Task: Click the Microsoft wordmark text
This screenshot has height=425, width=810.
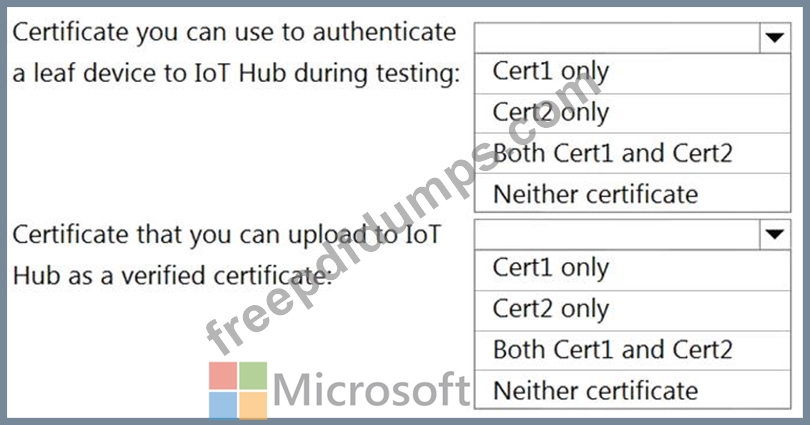Action: coord(371,390)
